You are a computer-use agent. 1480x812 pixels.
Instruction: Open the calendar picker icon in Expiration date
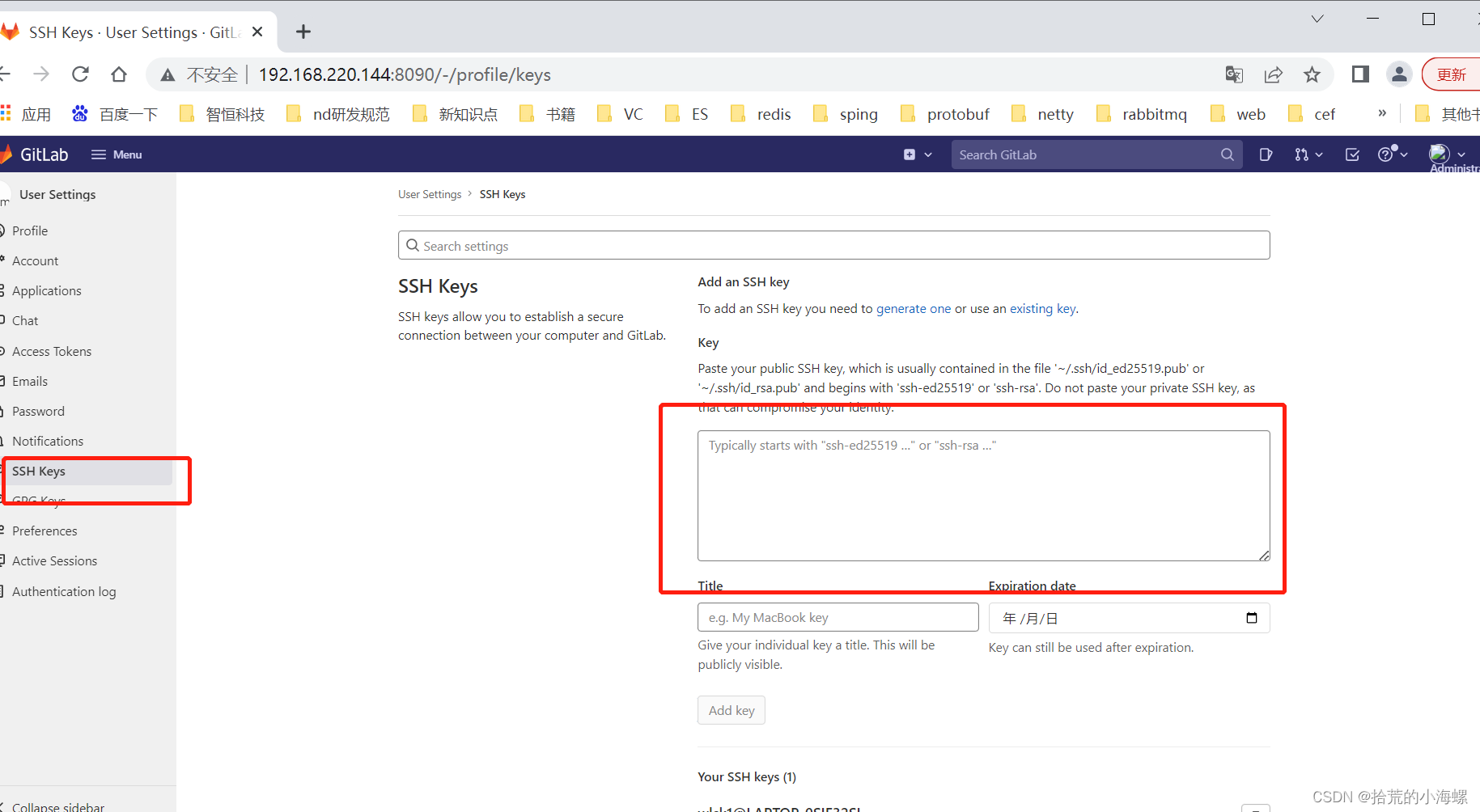[x=1252, y=618]
